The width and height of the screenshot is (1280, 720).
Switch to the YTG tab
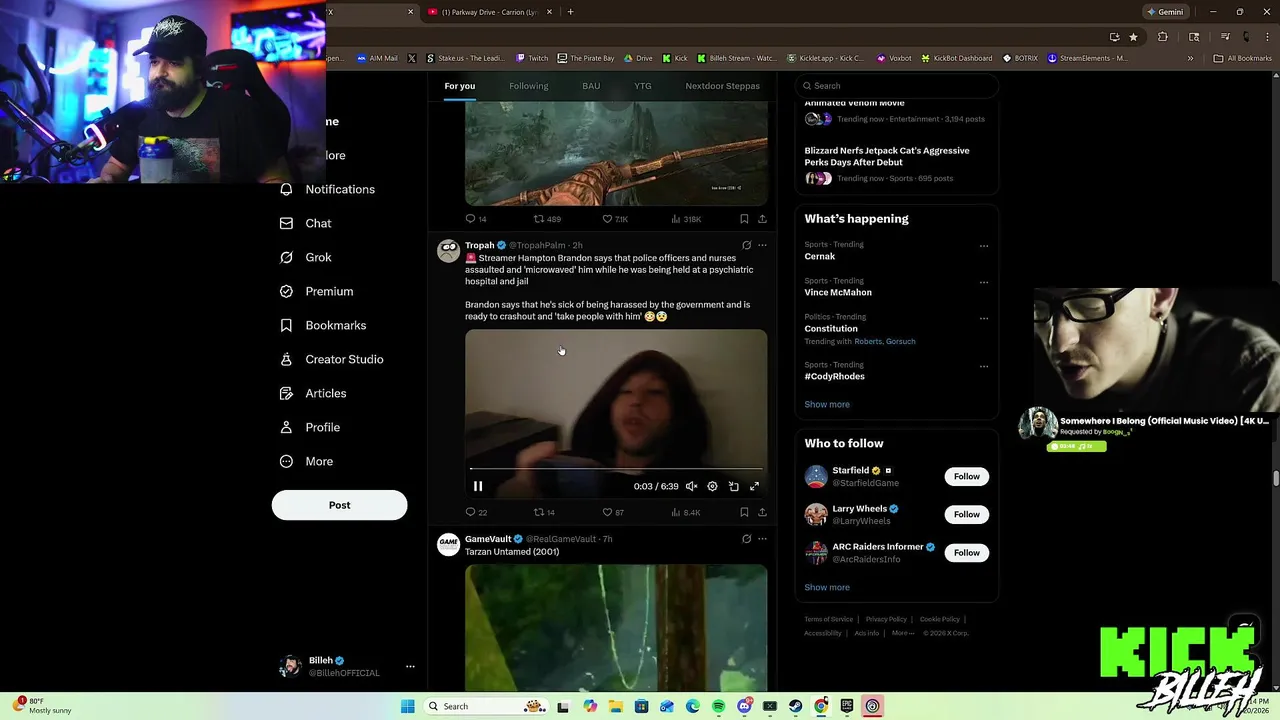pyautogui.click(x=643, y=86)
